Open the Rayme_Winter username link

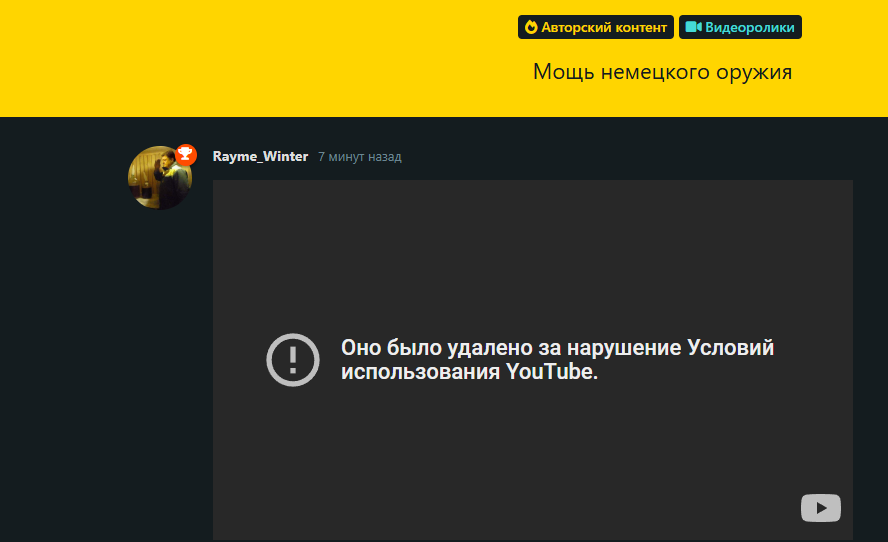point(260,156)
